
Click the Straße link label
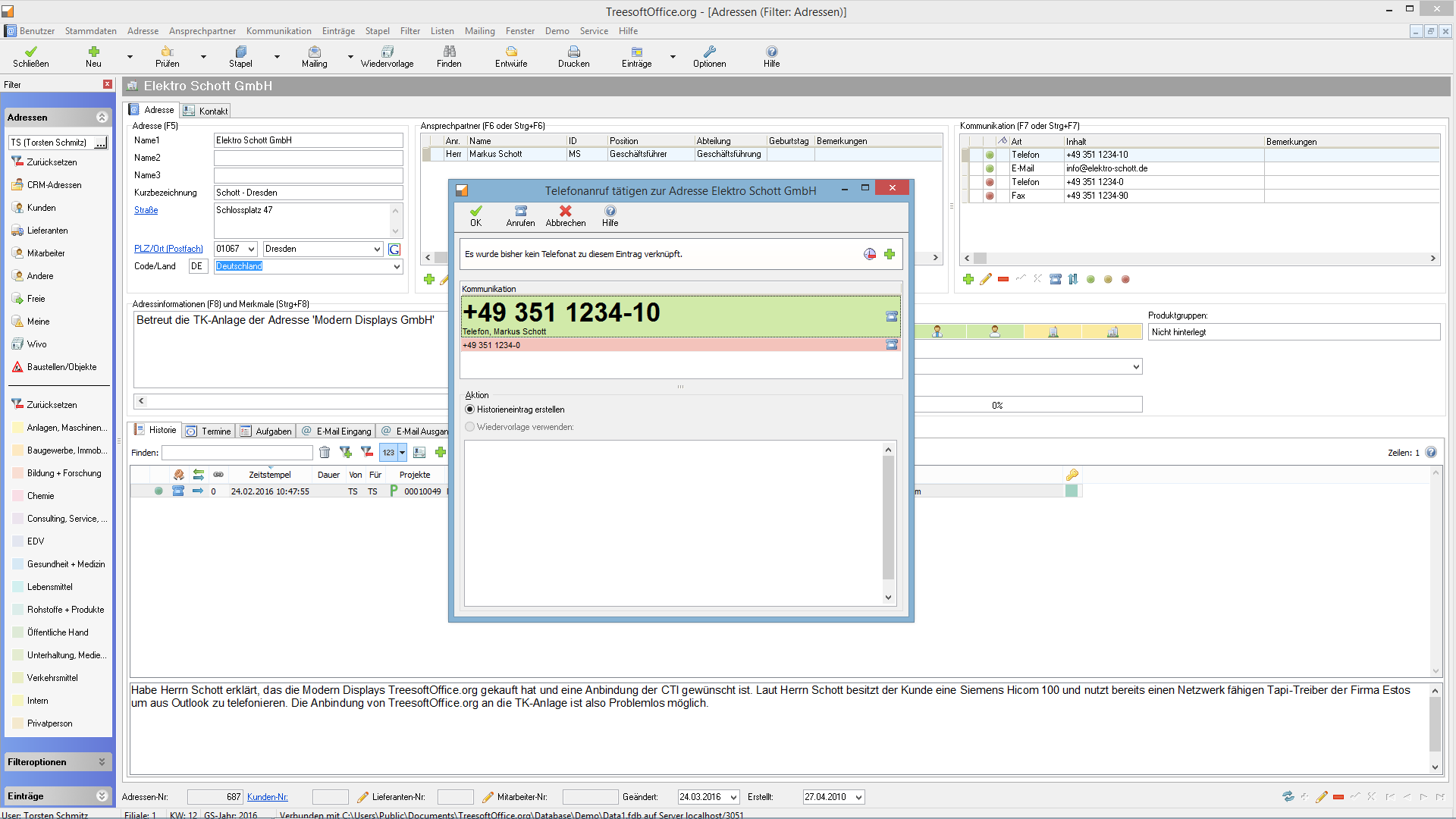146,210
